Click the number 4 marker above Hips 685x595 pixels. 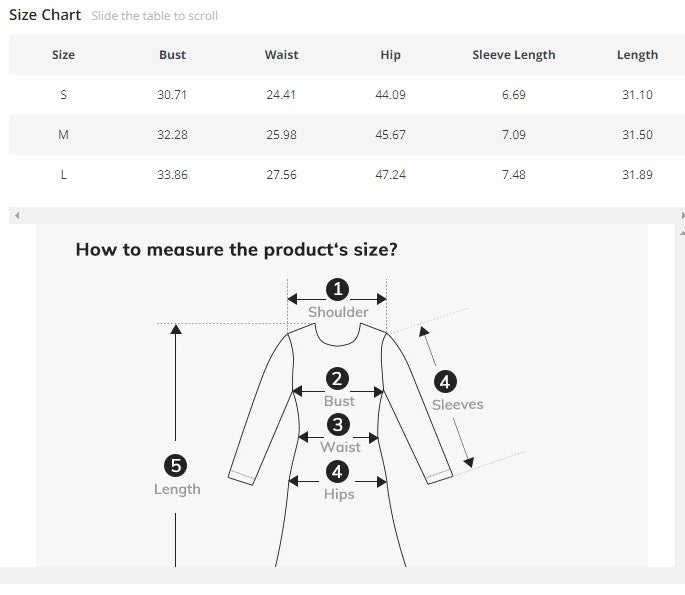tap(338, 471)
